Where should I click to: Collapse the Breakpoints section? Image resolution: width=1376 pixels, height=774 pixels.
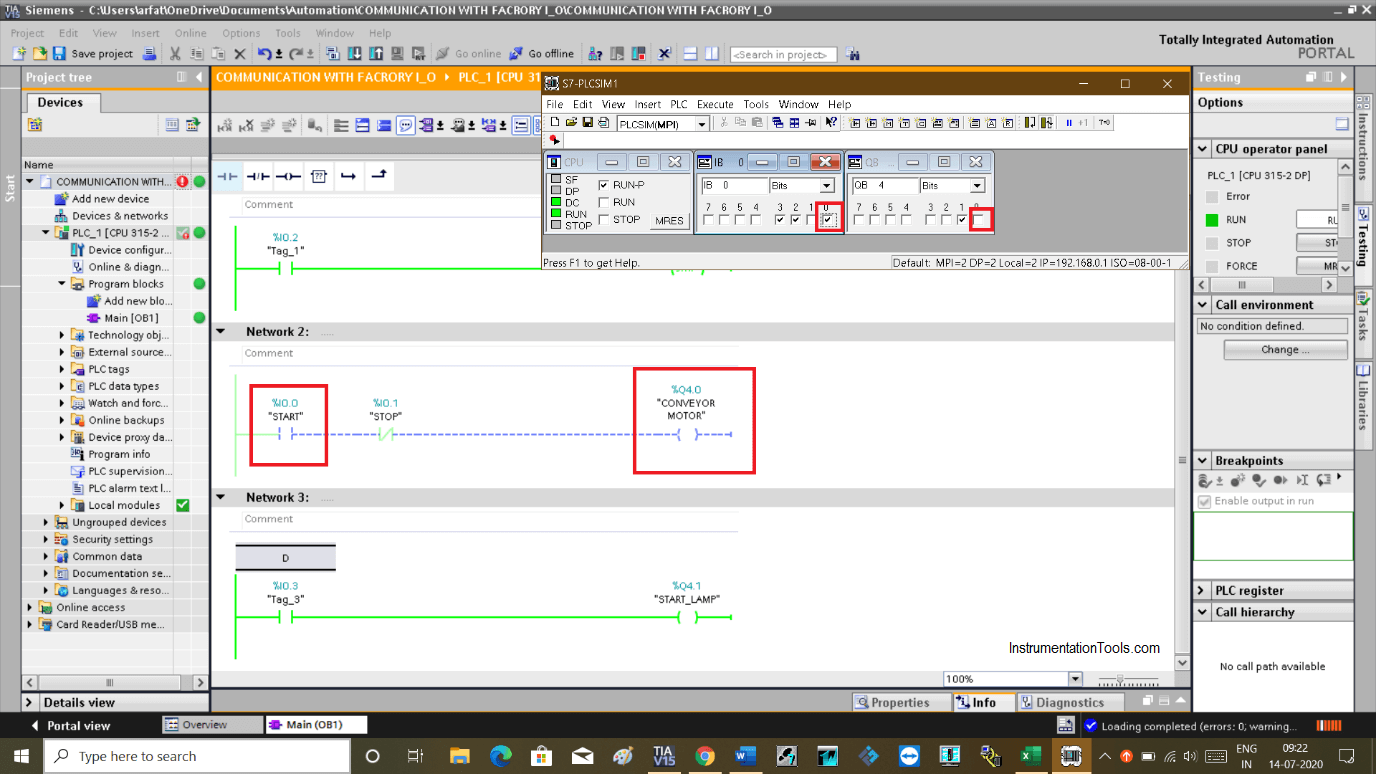[x=1202, y=461]
